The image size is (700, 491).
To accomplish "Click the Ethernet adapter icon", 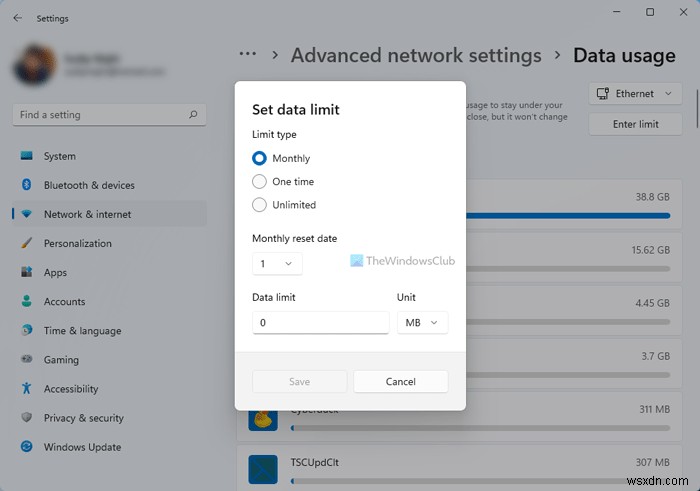I will click(x=603, y=94).
